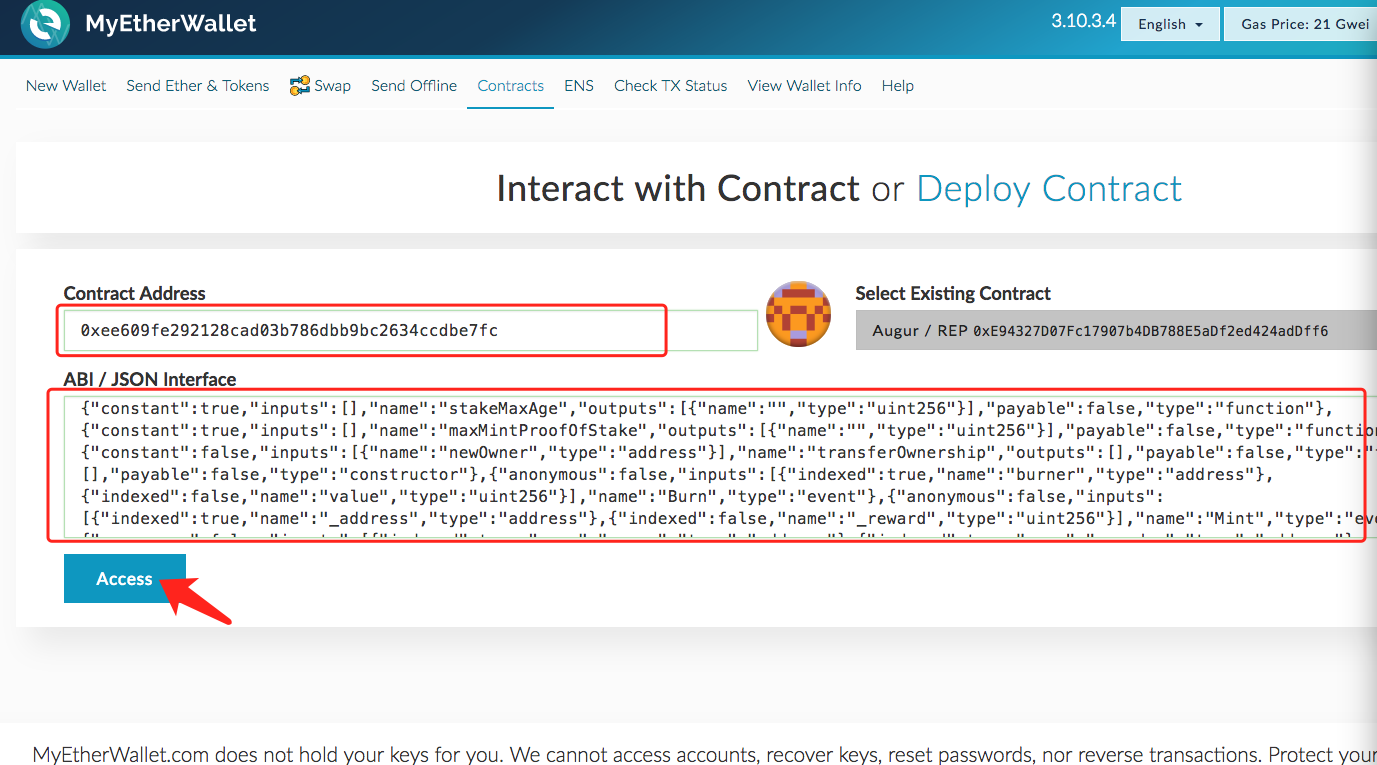The width and height of the screenshot is (1377, 765).
Task: Click the Interact with Contract heading
Action: 678,189
